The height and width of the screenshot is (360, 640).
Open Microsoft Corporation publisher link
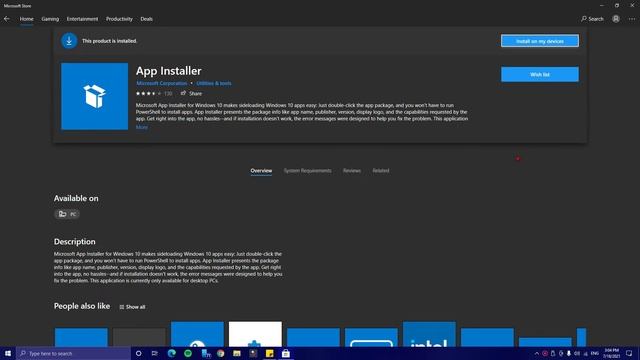click(162, 83)
